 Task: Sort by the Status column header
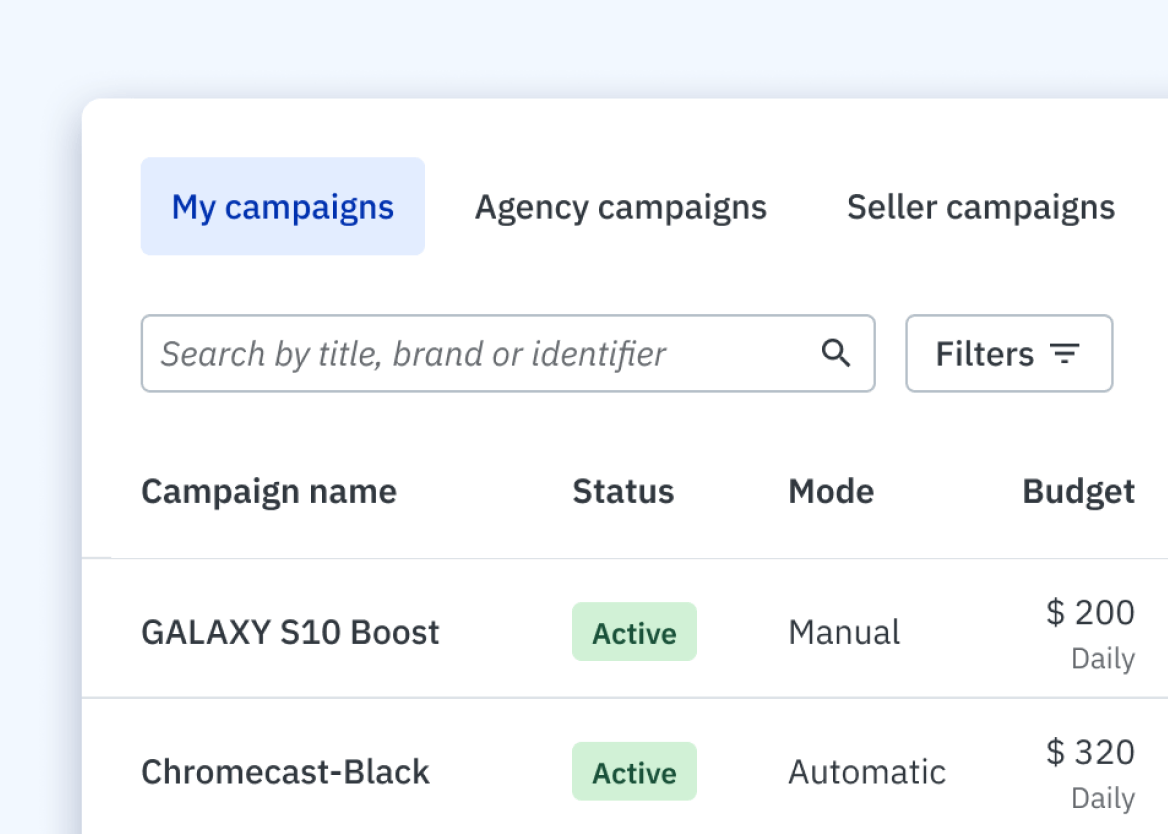tap(622, 491)
